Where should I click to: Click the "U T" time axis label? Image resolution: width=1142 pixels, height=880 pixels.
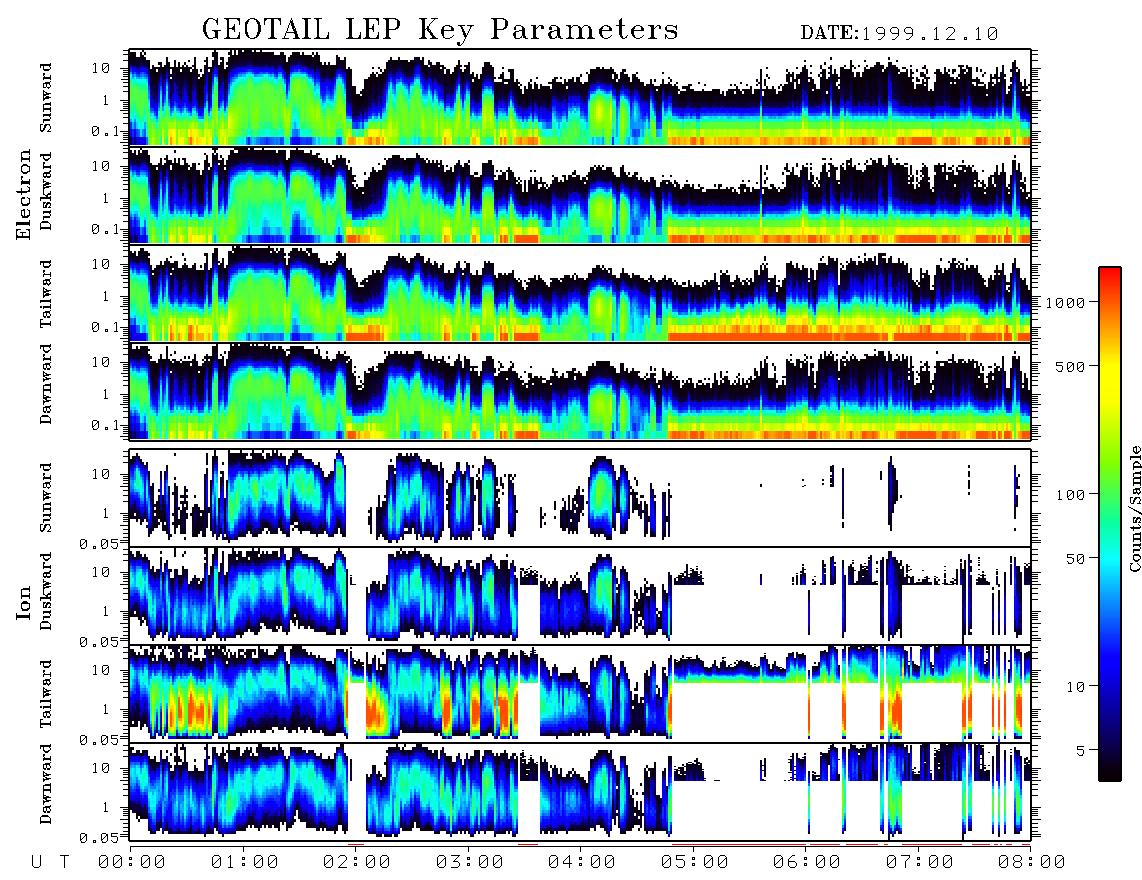coord(50,862)
